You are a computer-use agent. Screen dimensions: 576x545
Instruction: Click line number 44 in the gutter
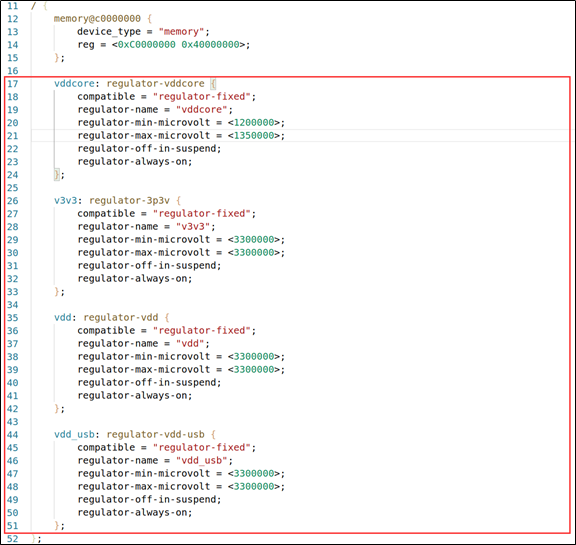pyautogui.click(x=12, y=435)
